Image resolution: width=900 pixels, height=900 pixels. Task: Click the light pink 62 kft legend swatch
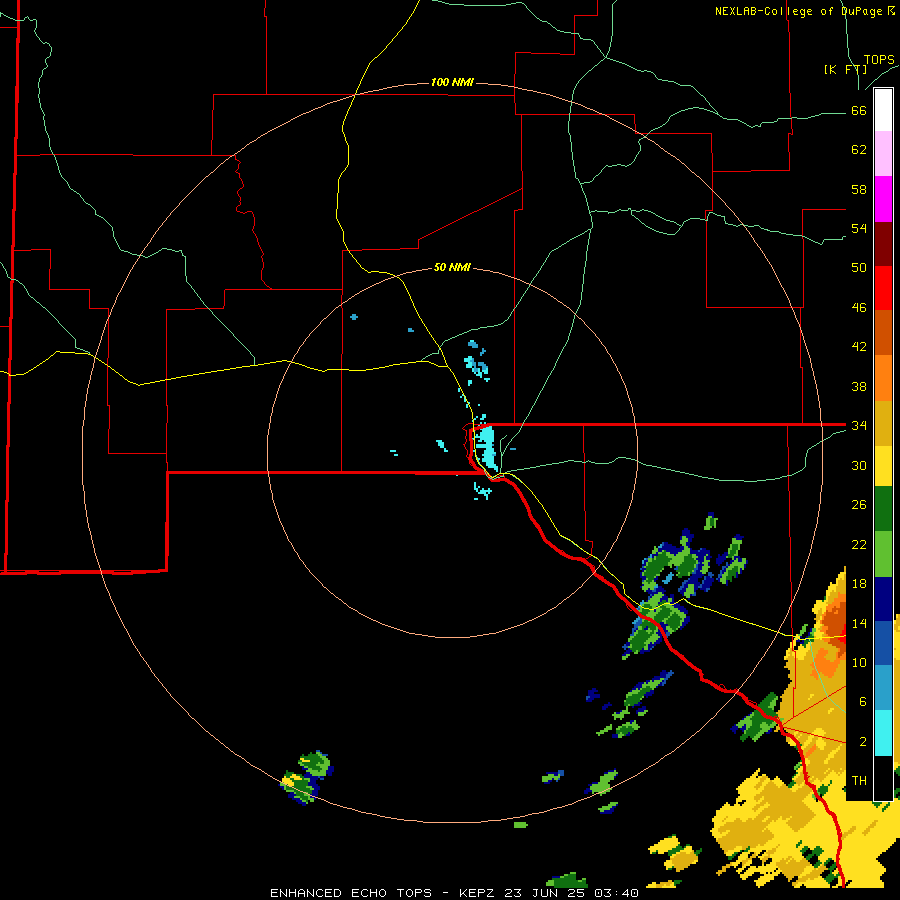click(x=883, y=154)
